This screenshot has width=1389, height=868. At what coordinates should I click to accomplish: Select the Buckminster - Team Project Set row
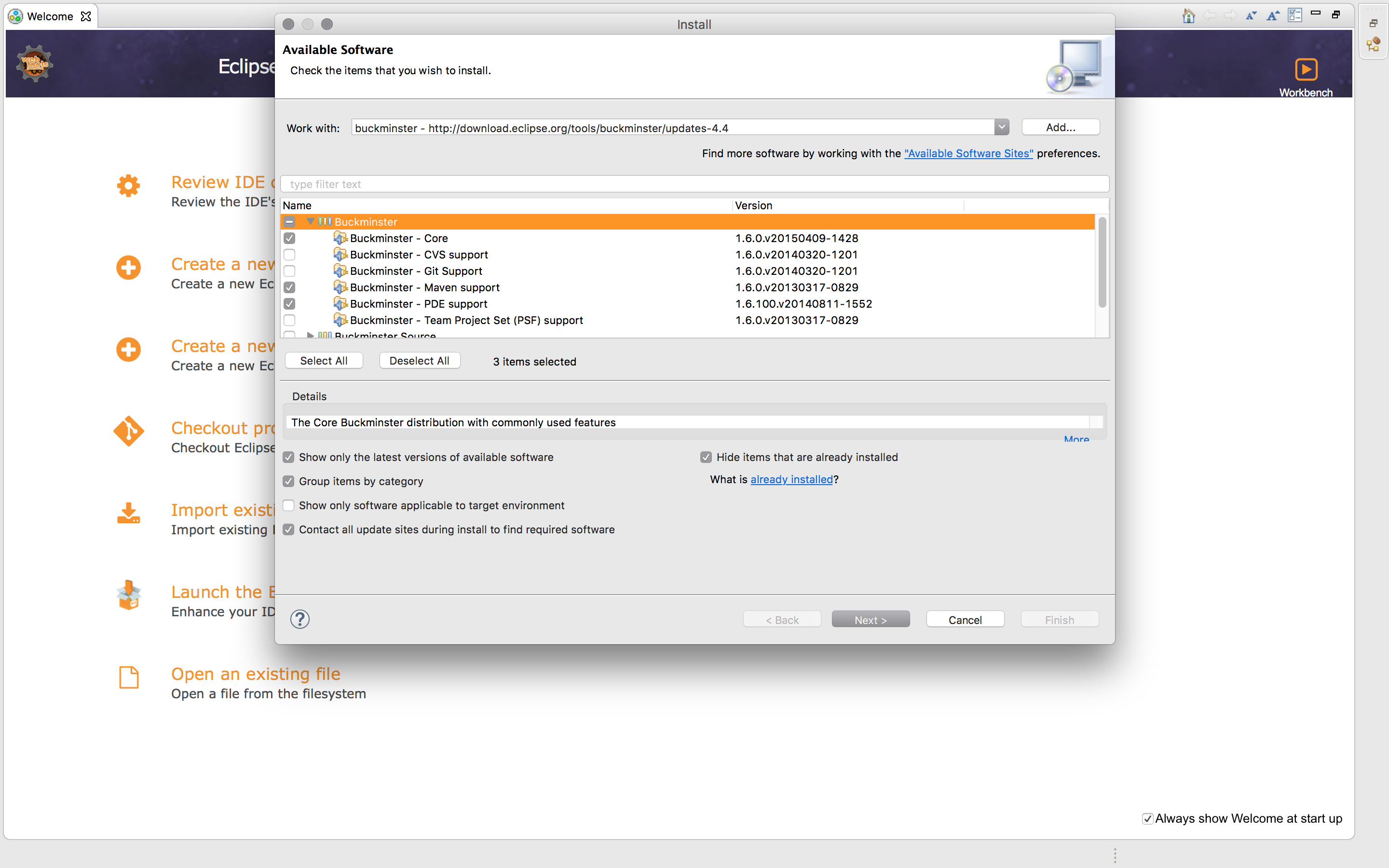688,320
